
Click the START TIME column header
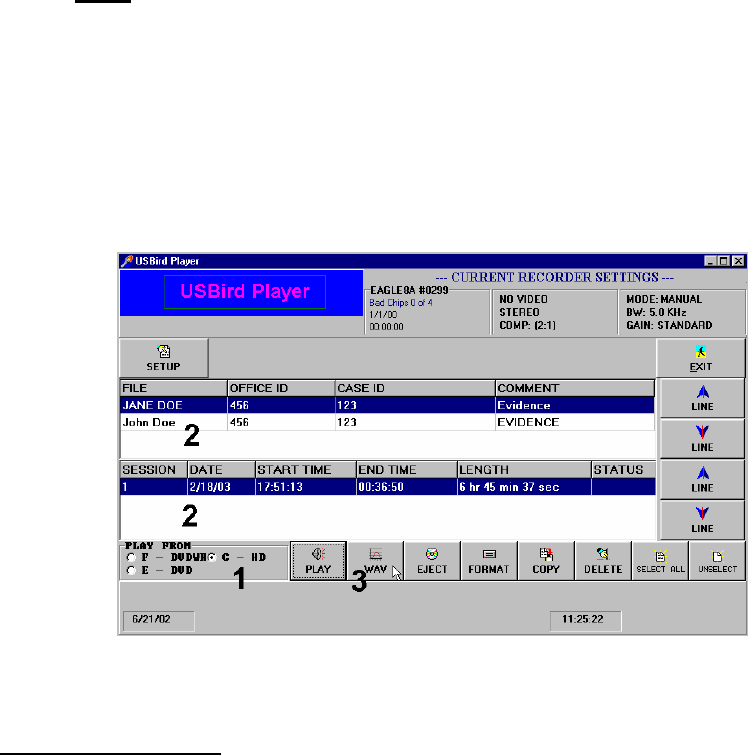(x=306, y=469)
